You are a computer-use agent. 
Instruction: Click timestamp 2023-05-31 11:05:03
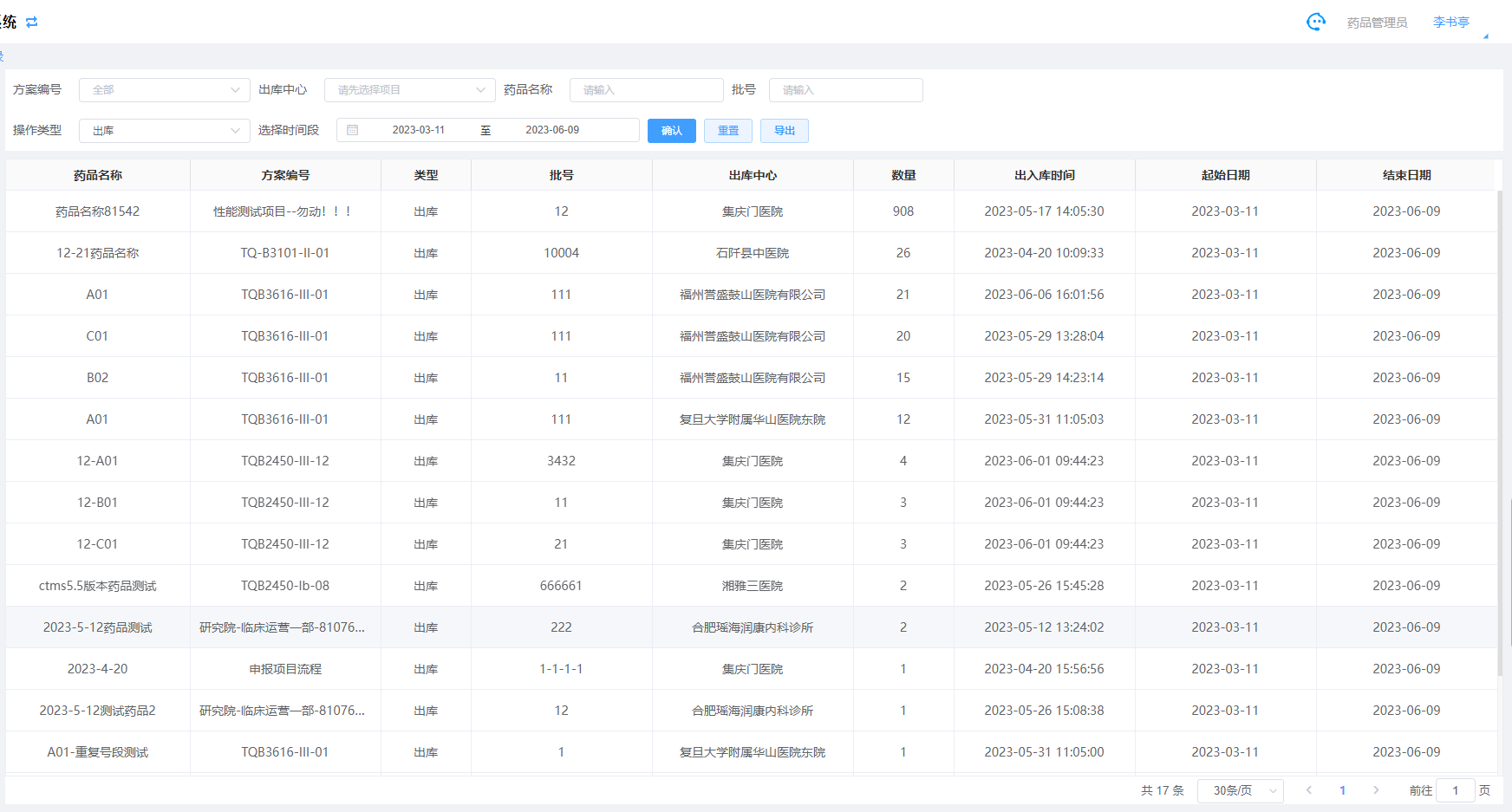tap(1045, 419)
